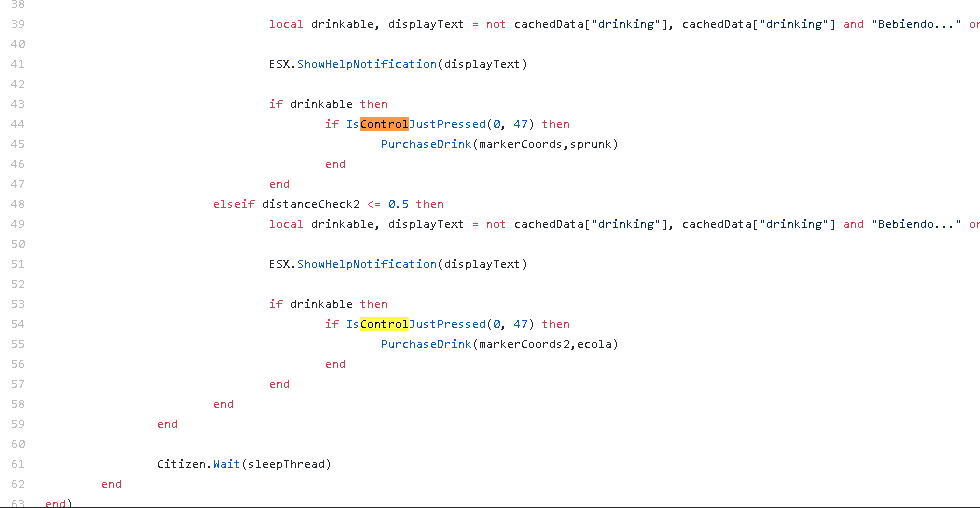Click "ShowHelpNotification" on line 51
The width and height of the screenshot is (980, 508).
coord(367,264)
